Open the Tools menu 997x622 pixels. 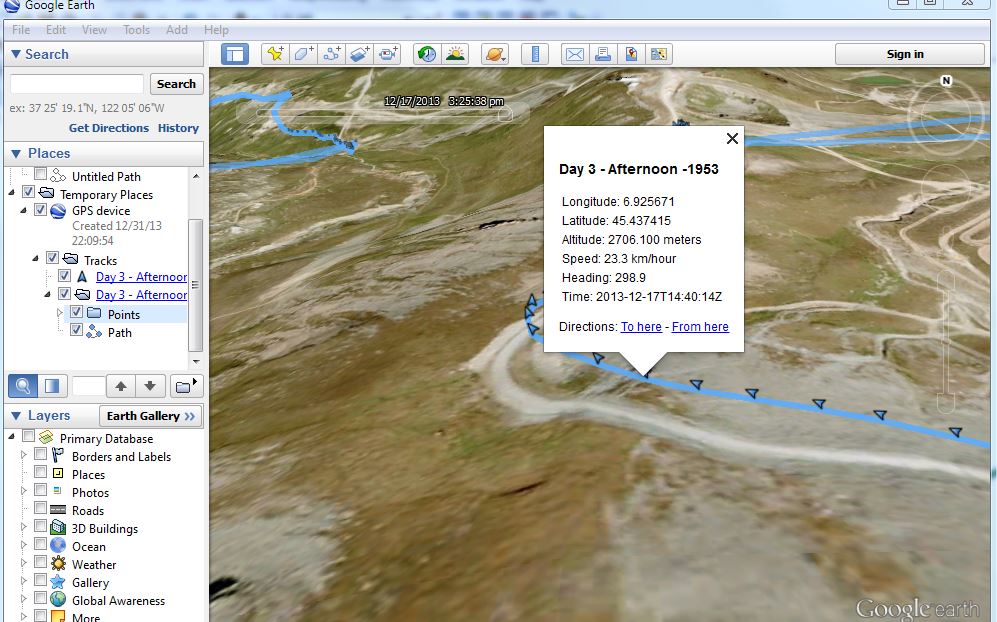tap(136, 30)
